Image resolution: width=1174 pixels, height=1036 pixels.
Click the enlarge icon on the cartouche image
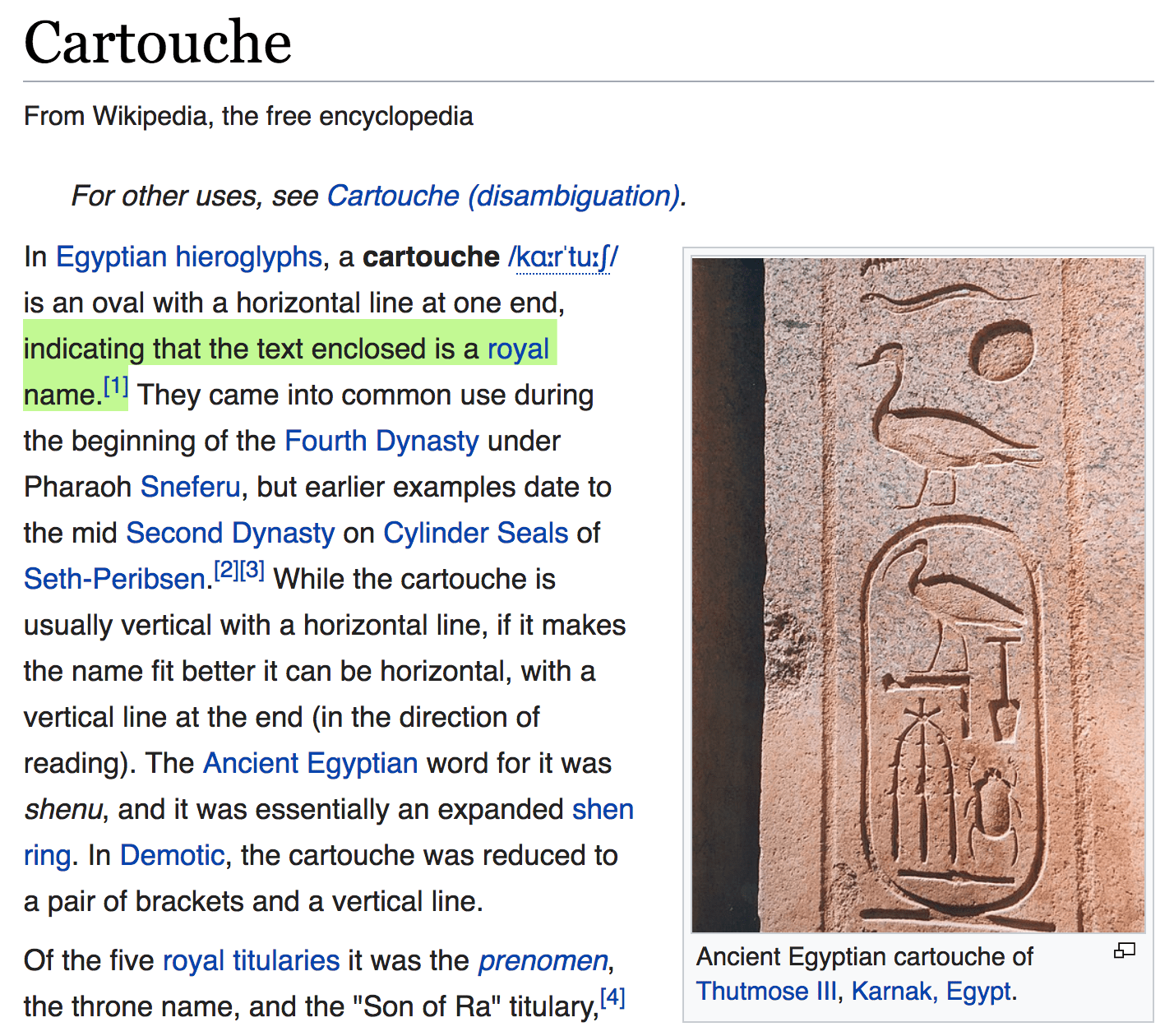tap(1123, 951)
